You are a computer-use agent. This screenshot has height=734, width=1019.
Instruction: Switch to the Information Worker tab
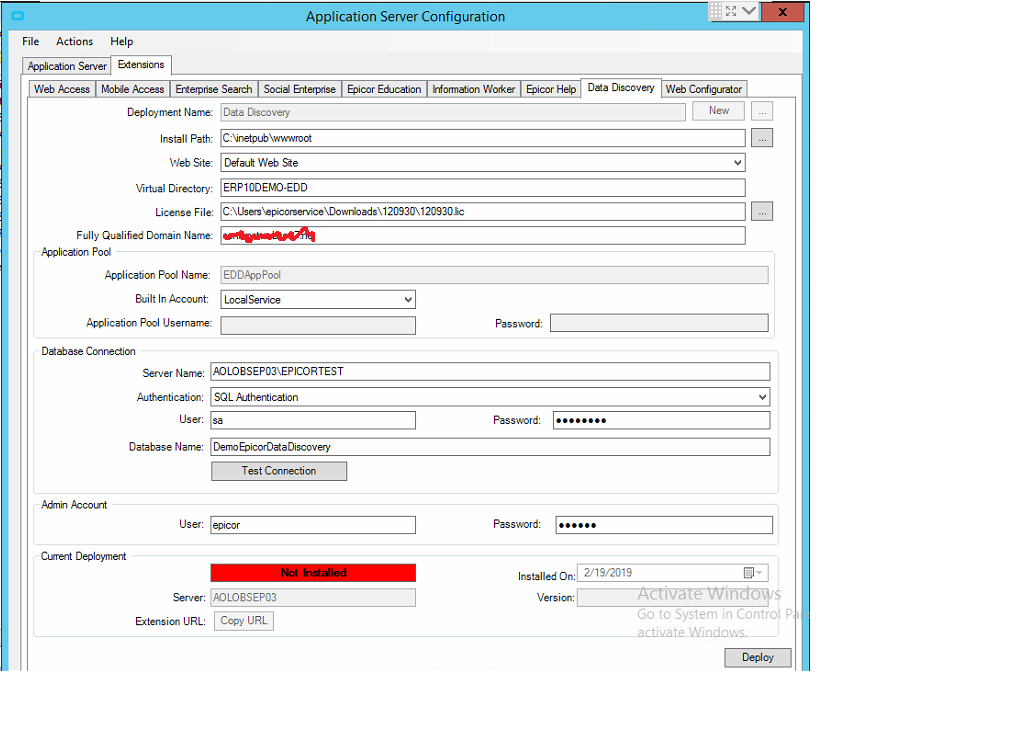pyautogui.click(x=474, y=89)
